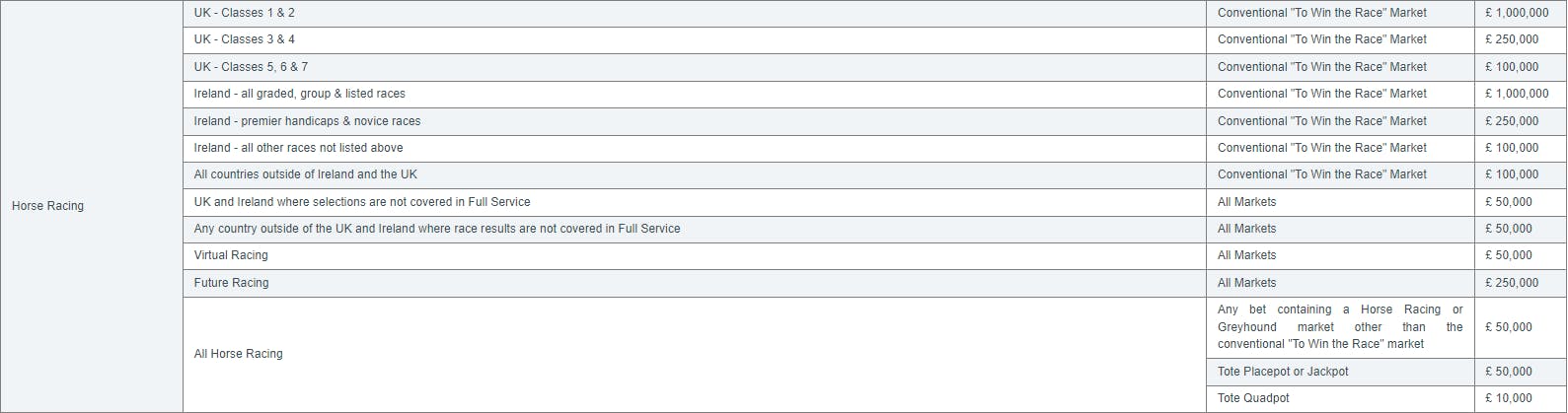Screen dimensions: 1568x413
Task: Select the Tote Placepot or Jackpot cell
Action: point(1340,372)
